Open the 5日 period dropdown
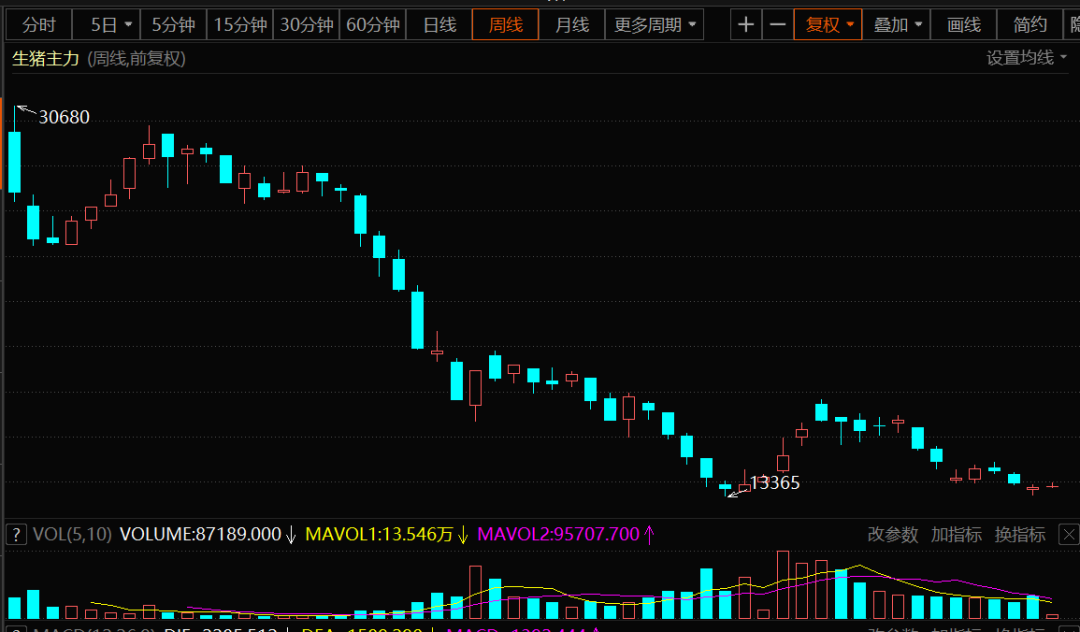The height and width of the screenshot is (632, 1080). (x=111, y=25)
